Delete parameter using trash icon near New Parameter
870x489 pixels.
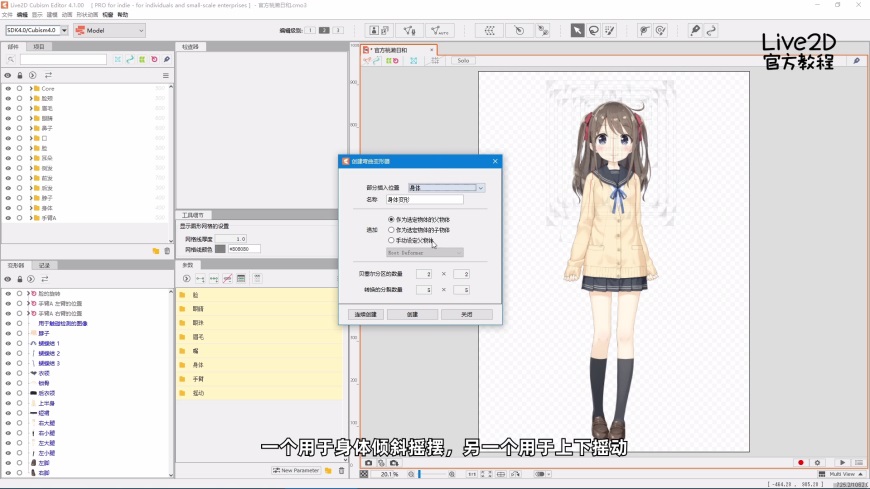coord(341,471)
